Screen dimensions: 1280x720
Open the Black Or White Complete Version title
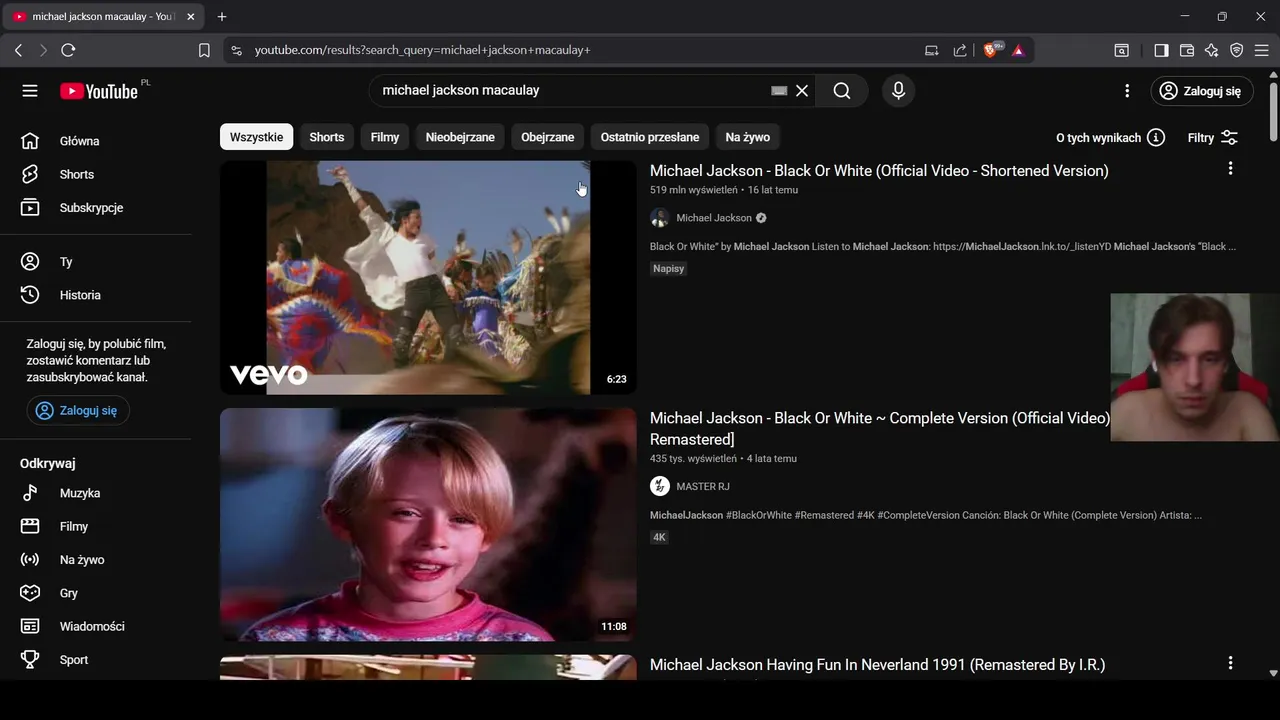[x=880, y=429]
